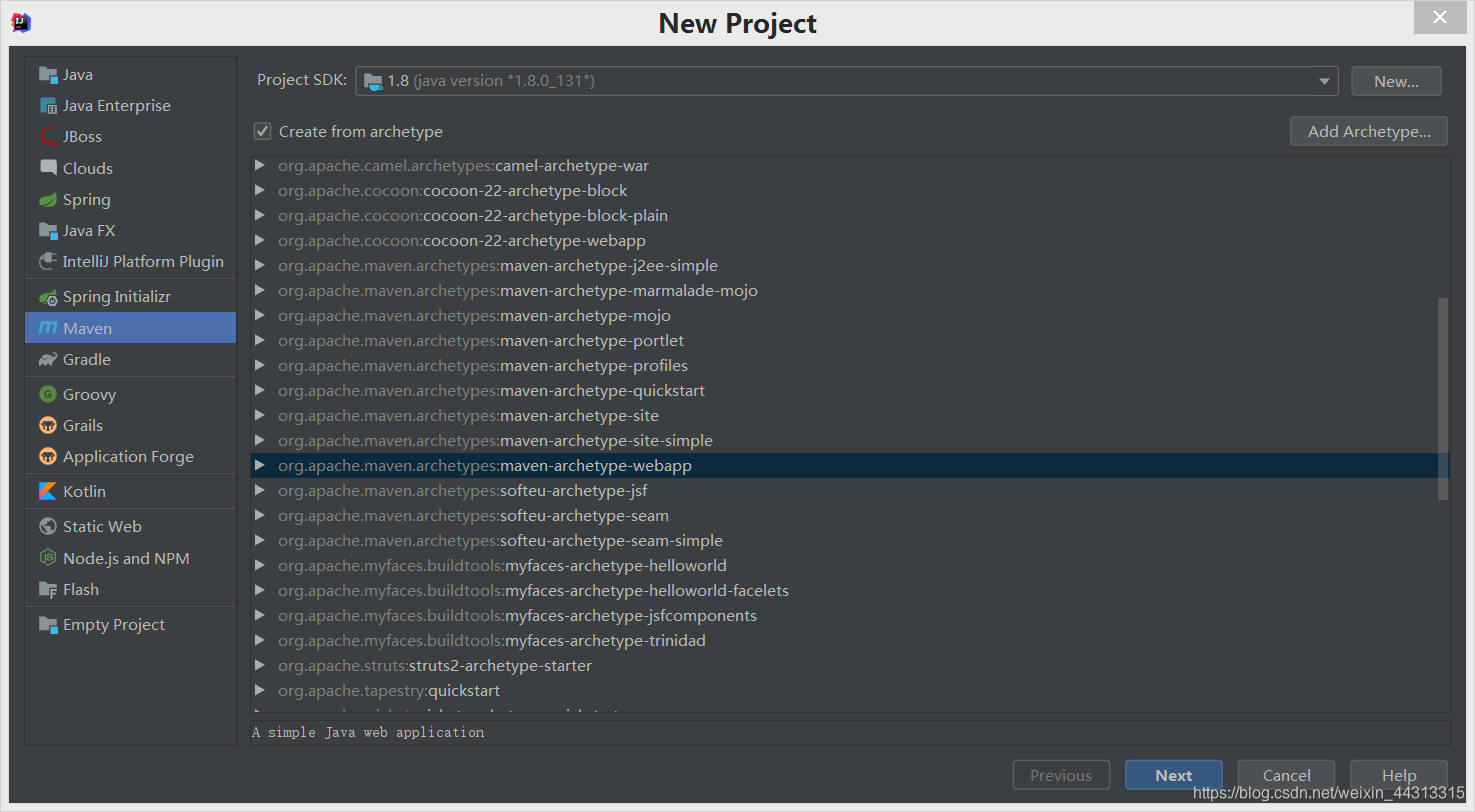Click the Clouds speech-bubble icon
Image resolution: width=1475 pixels, height=812 pixels.
click(x=48, y=168)
